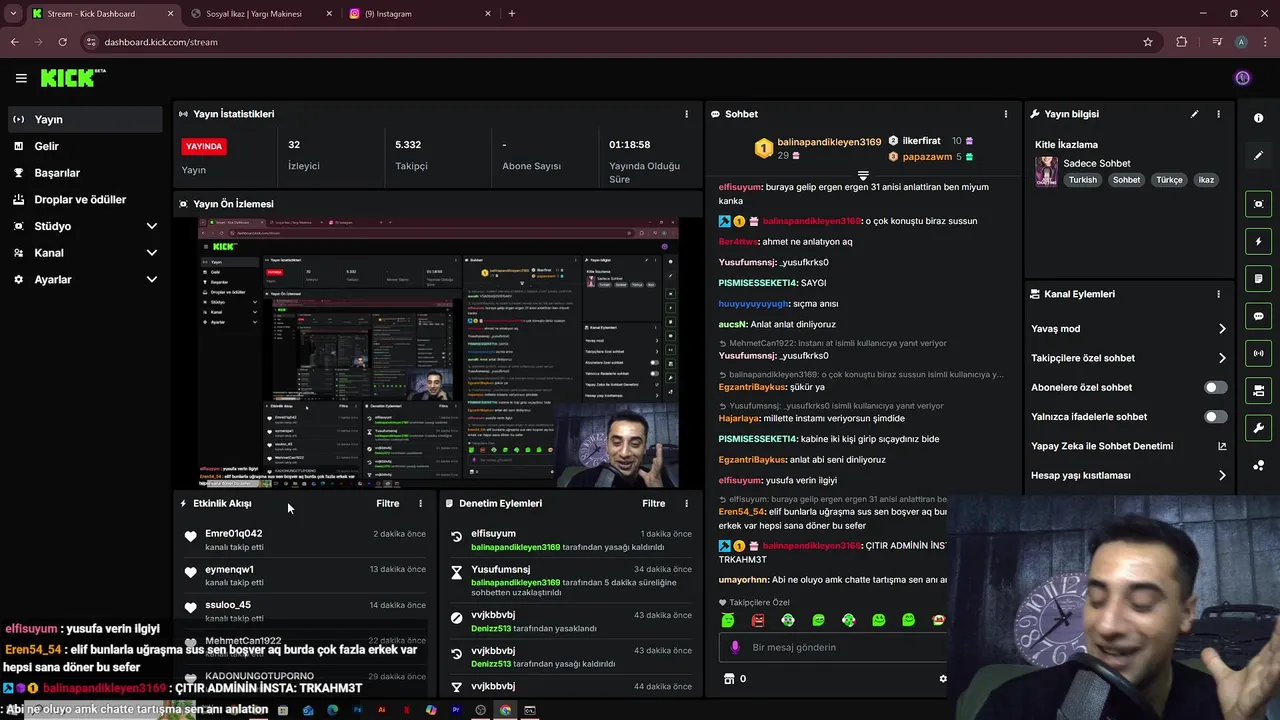This screenshot has height=720, width=1280.
Task: Open chat settings gear icon
Action: pyautogui.click(x=942, y=679)
